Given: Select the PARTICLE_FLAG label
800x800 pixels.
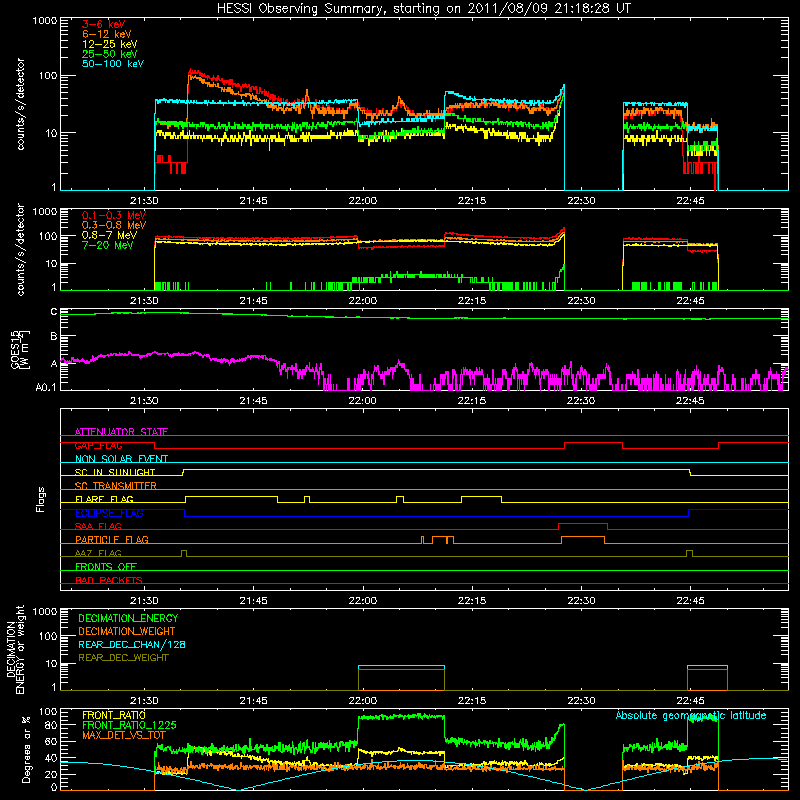Looking at the screenshot, I should click(x=112, y=539).
